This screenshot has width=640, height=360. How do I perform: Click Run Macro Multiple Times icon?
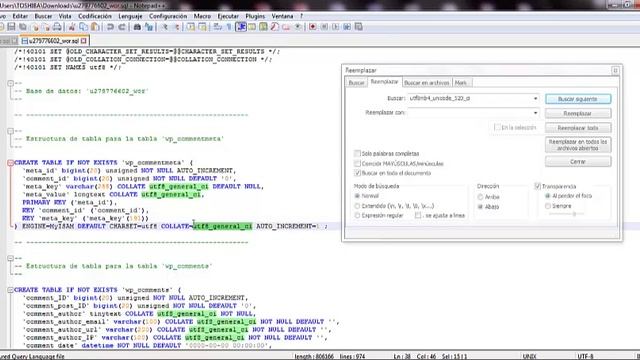pos(347,27)
